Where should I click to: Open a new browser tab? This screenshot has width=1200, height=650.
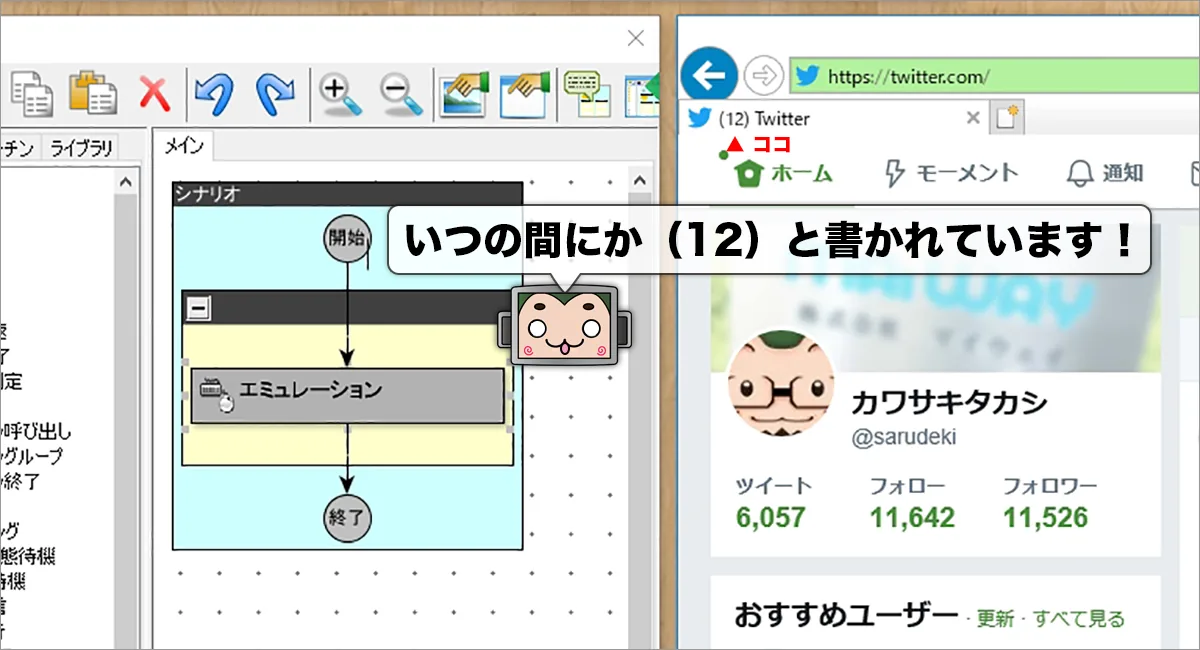(1008, 118)
